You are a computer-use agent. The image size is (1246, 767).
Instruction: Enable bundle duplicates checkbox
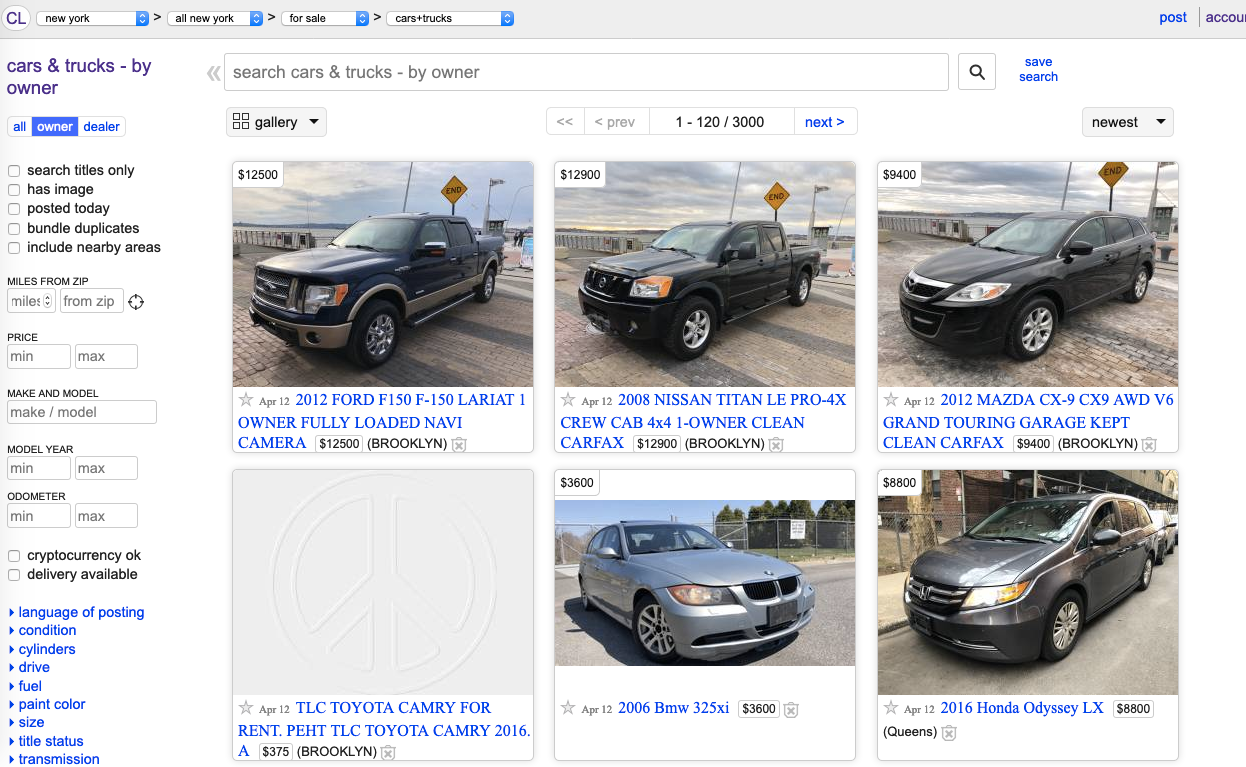click(14, 229)
